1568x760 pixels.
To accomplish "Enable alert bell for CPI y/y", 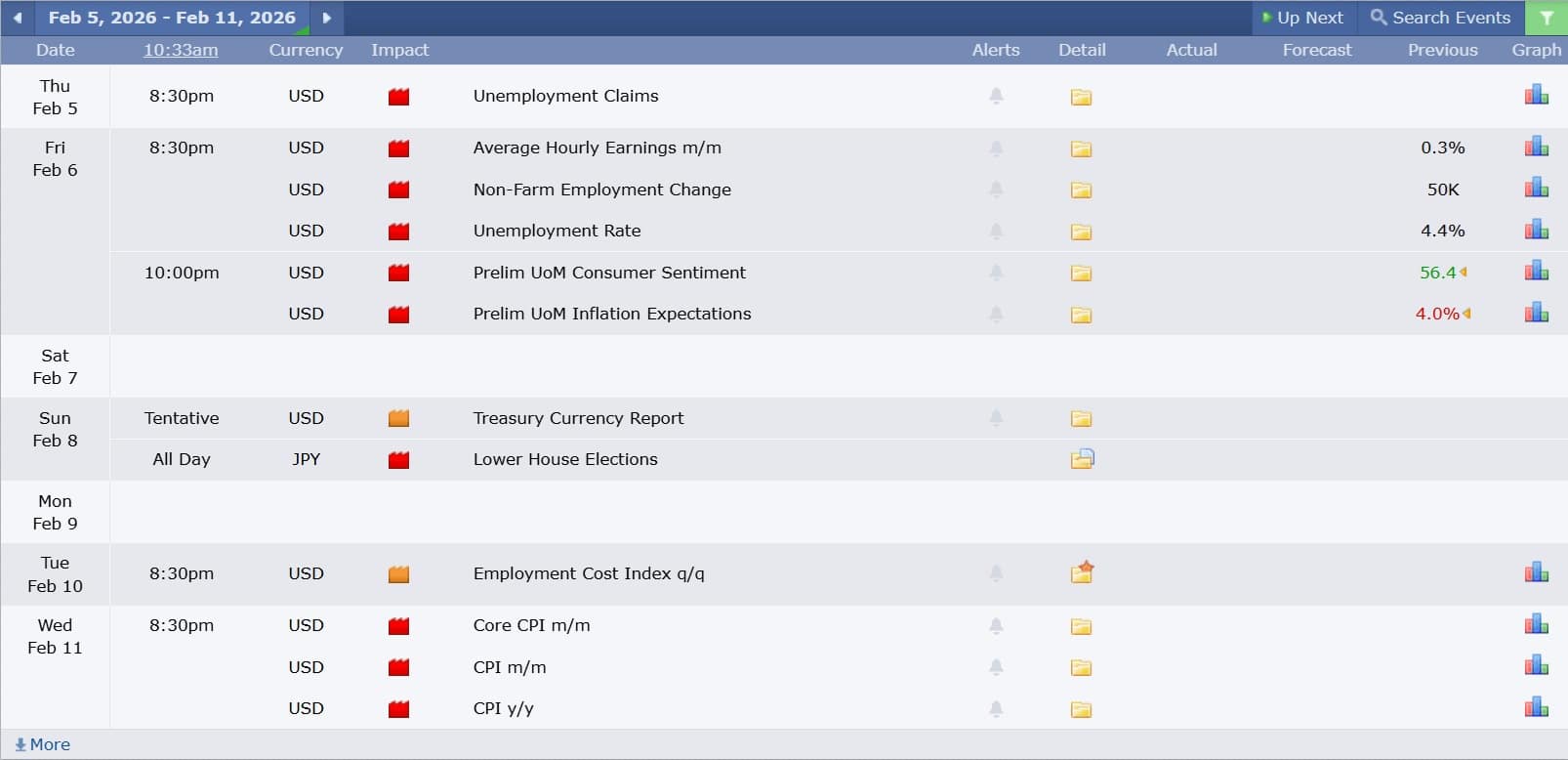I will click(x=996, y=709).
